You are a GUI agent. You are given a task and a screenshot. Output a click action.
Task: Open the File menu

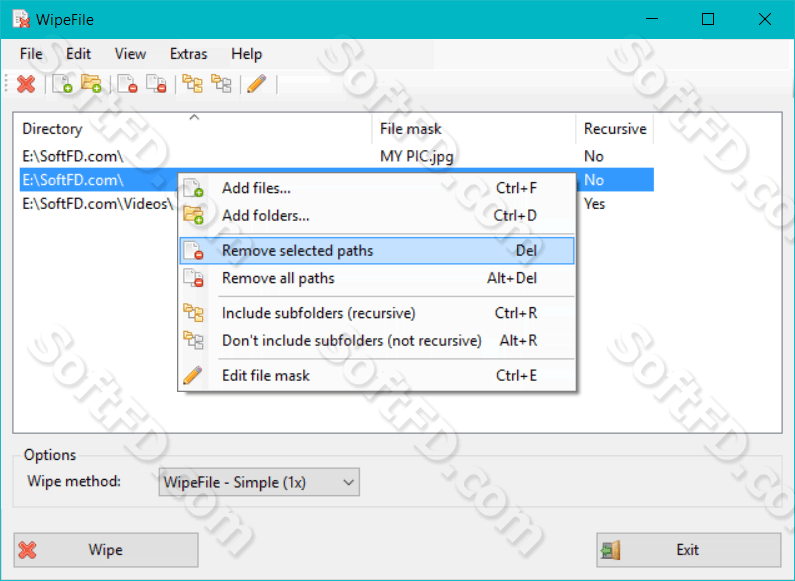[31, 54]
